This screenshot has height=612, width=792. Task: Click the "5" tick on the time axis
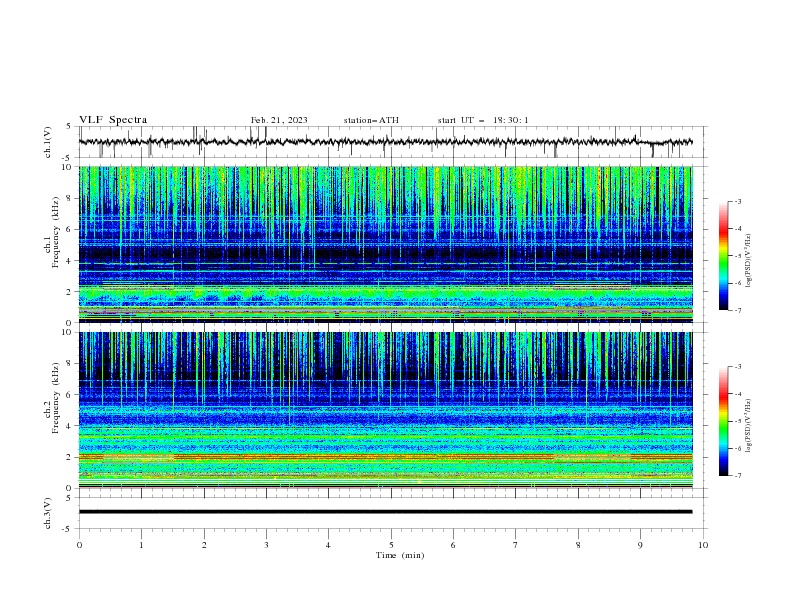click(391, 545)
